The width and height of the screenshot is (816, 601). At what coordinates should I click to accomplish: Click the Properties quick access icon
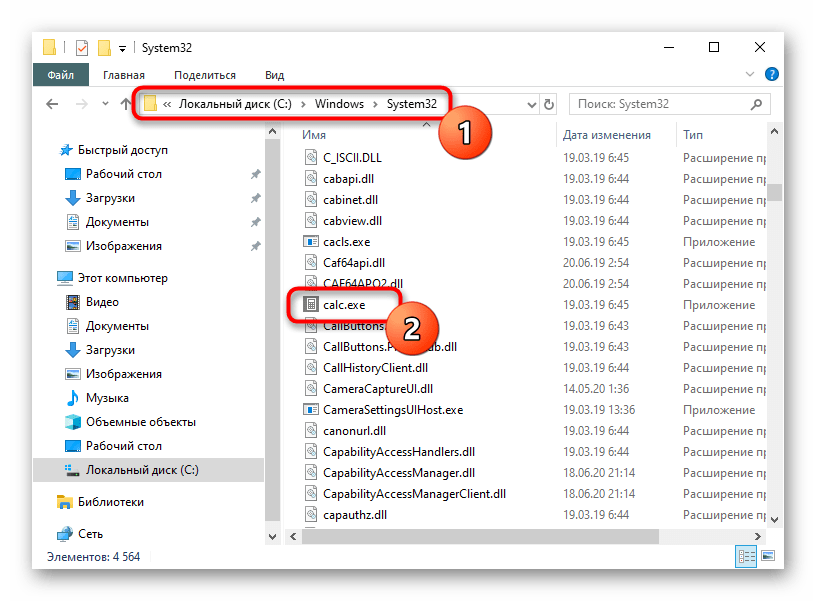click(x=82, y=48)
